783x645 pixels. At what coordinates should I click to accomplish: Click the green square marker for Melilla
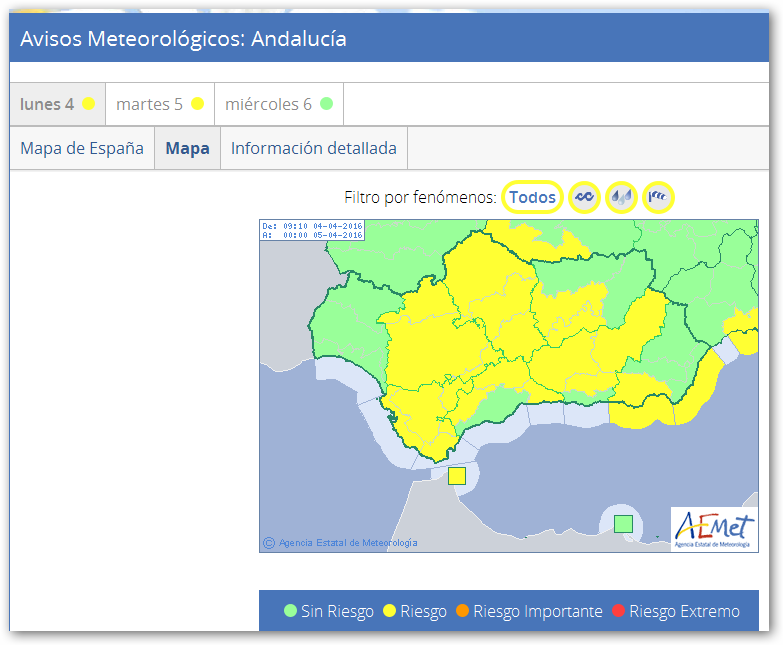click(623, 524)
